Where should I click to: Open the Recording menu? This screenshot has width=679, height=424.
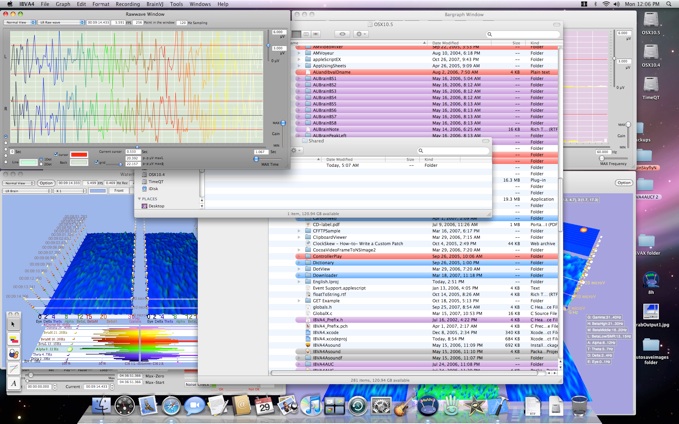(x=128, y=4)
